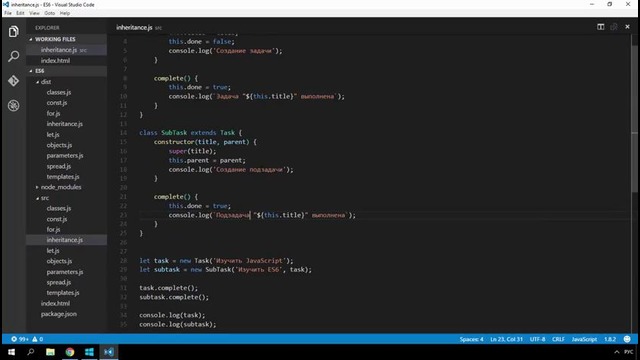Open objects.js in dist folder

(67, 145)
